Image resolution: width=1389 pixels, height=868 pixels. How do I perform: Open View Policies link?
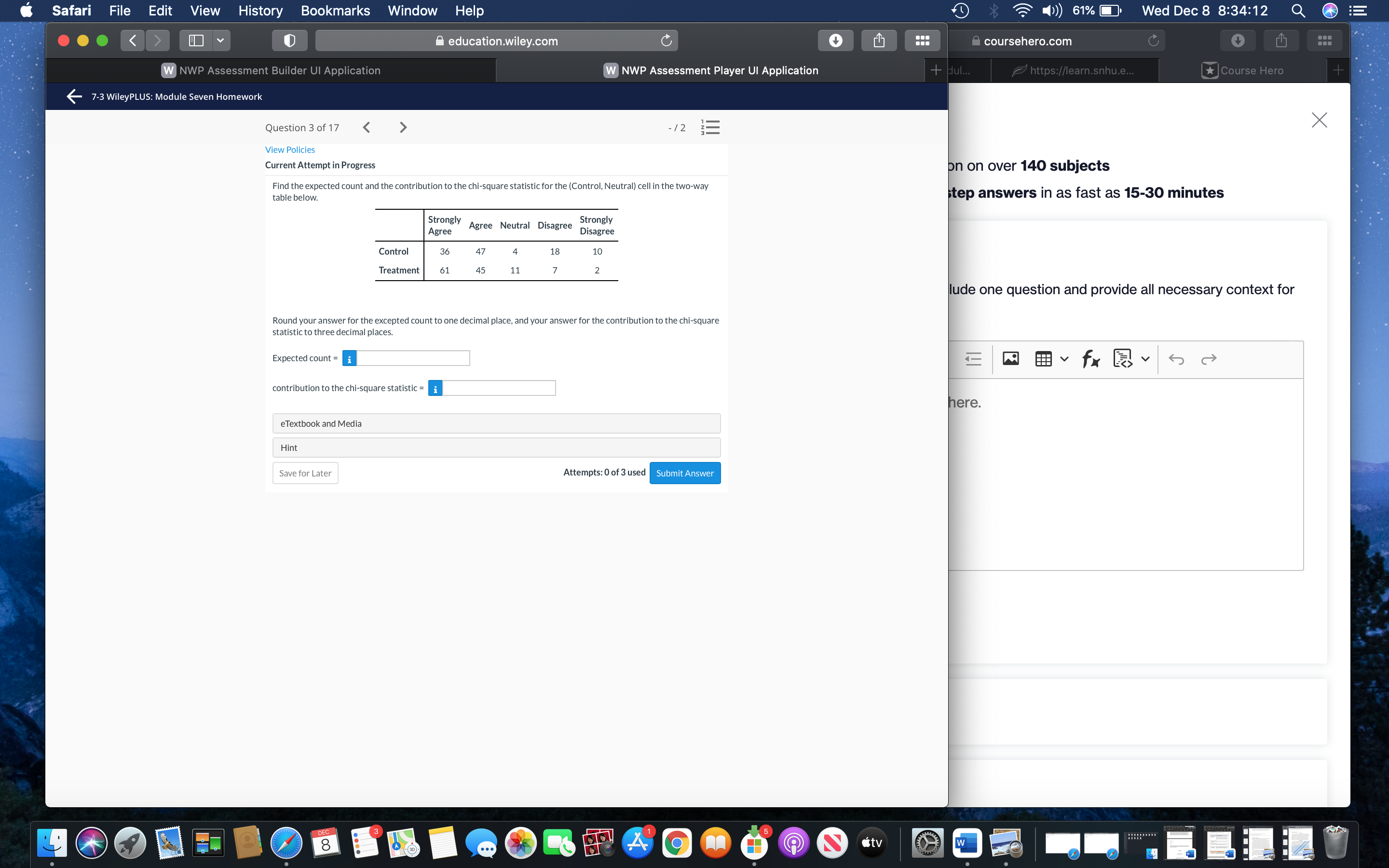289,150
